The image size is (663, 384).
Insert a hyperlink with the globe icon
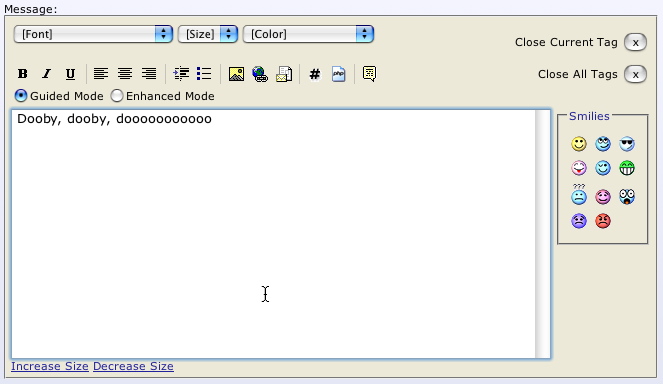point(260,74)
